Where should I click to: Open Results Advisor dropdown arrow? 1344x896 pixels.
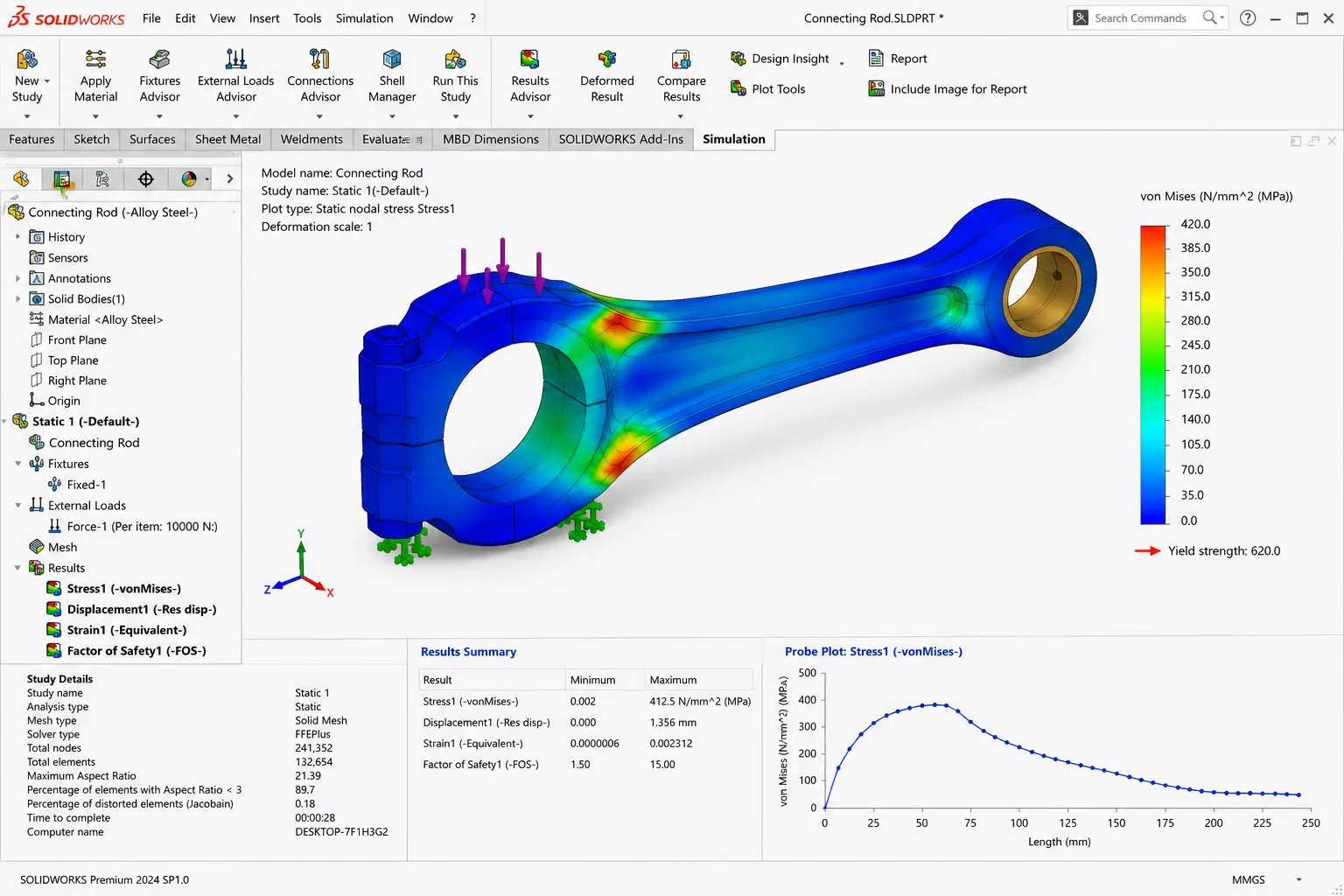530,116
